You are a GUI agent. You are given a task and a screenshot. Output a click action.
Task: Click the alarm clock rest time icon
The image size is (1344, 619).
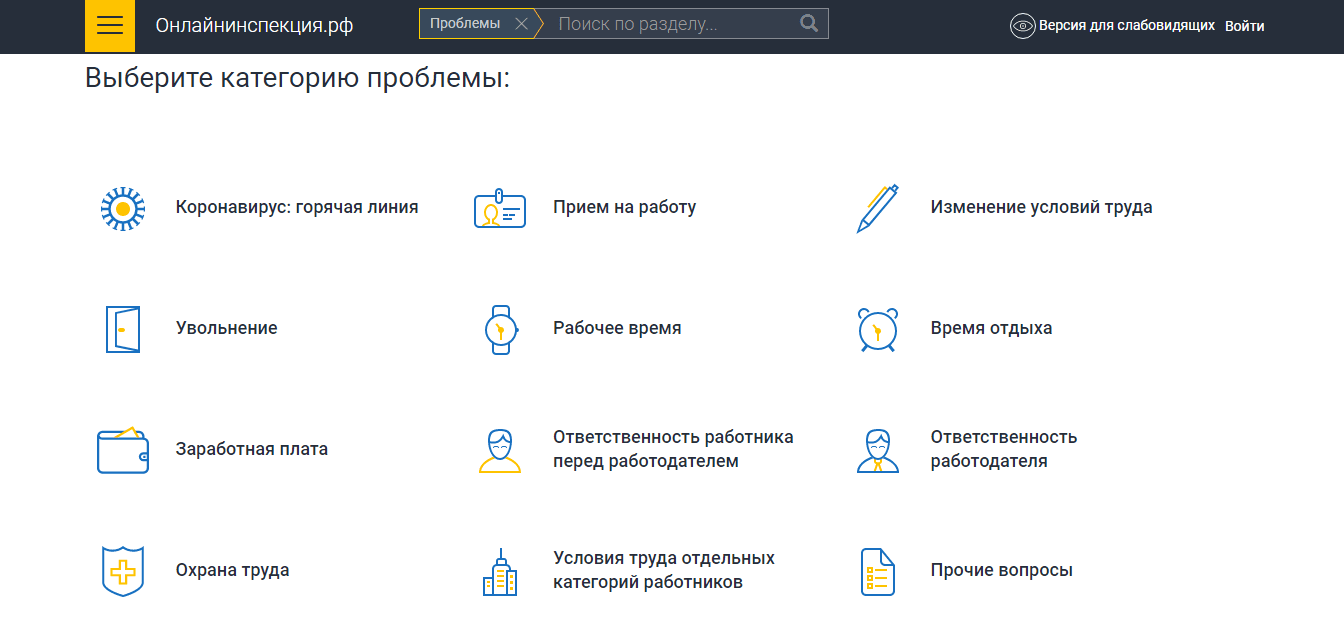[x=877, y=329]
